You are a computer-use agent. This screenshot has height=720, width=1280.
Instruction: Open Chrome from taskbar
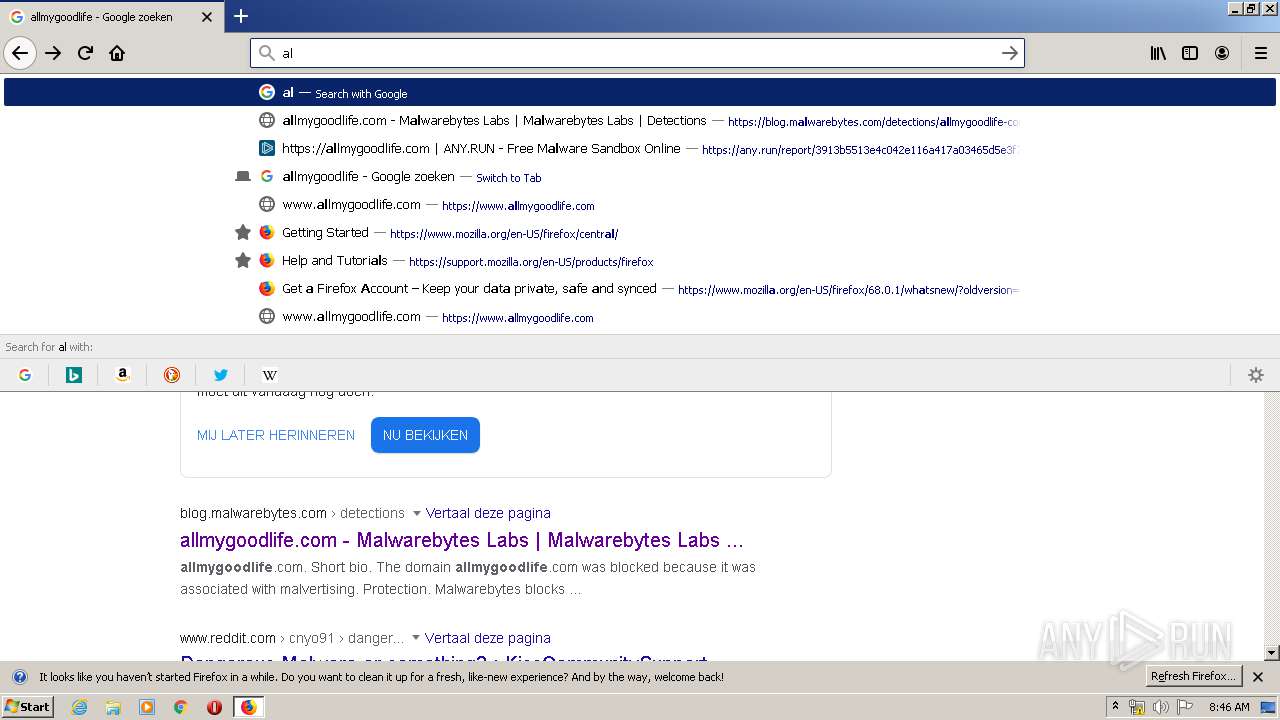[180, 707]
